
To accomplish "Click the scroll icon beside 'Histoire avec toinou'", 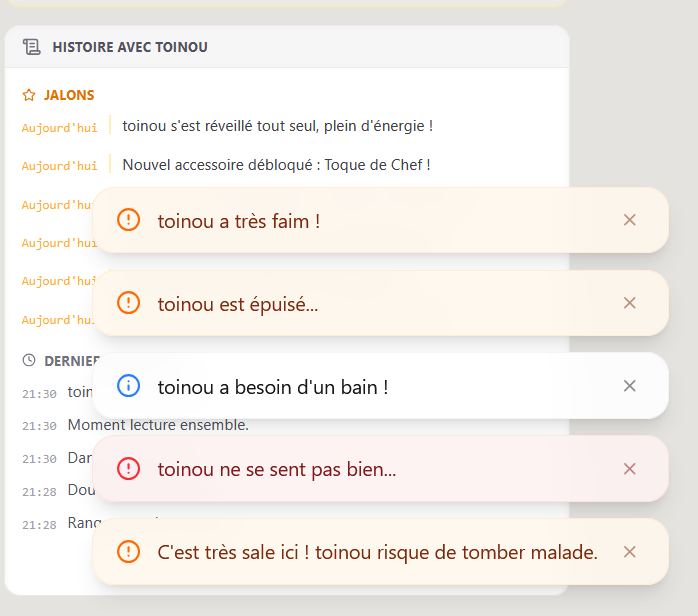I will (32, 47).
